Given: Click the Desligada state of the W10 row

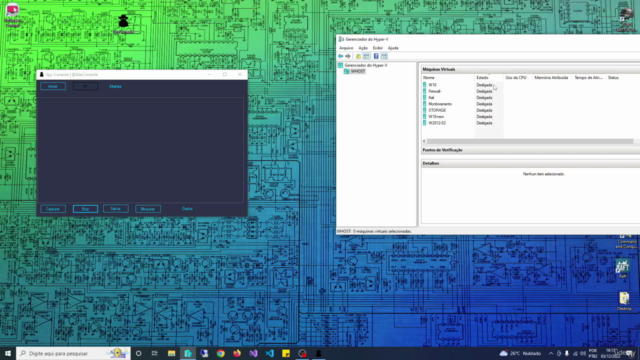Looking at the screenshot, I should pyautogui.click(x=484, y=85).
